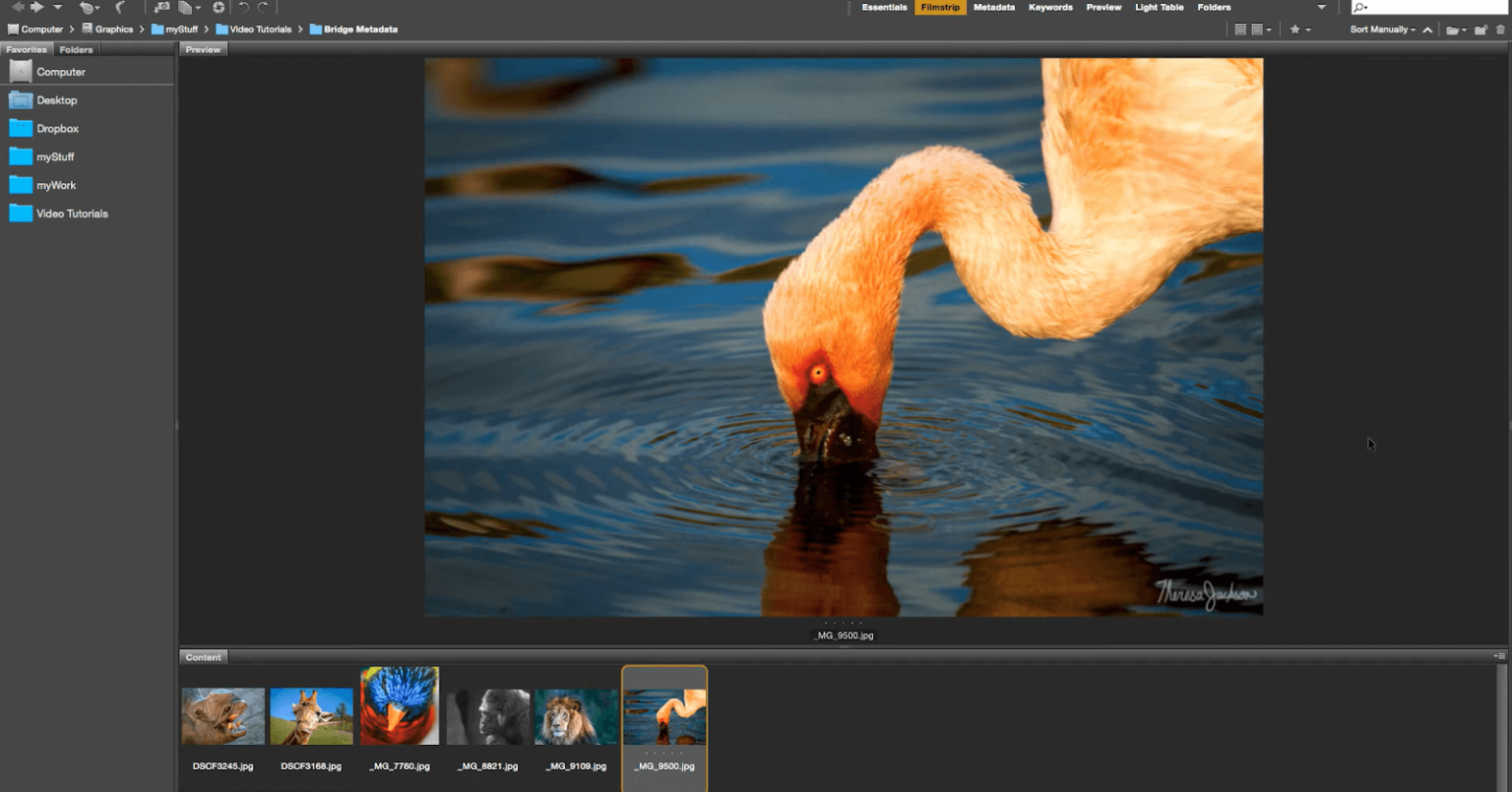1512x792 pixels.
Task: Open the Sort Manually dropdown
Action: tap(1381, 30)
